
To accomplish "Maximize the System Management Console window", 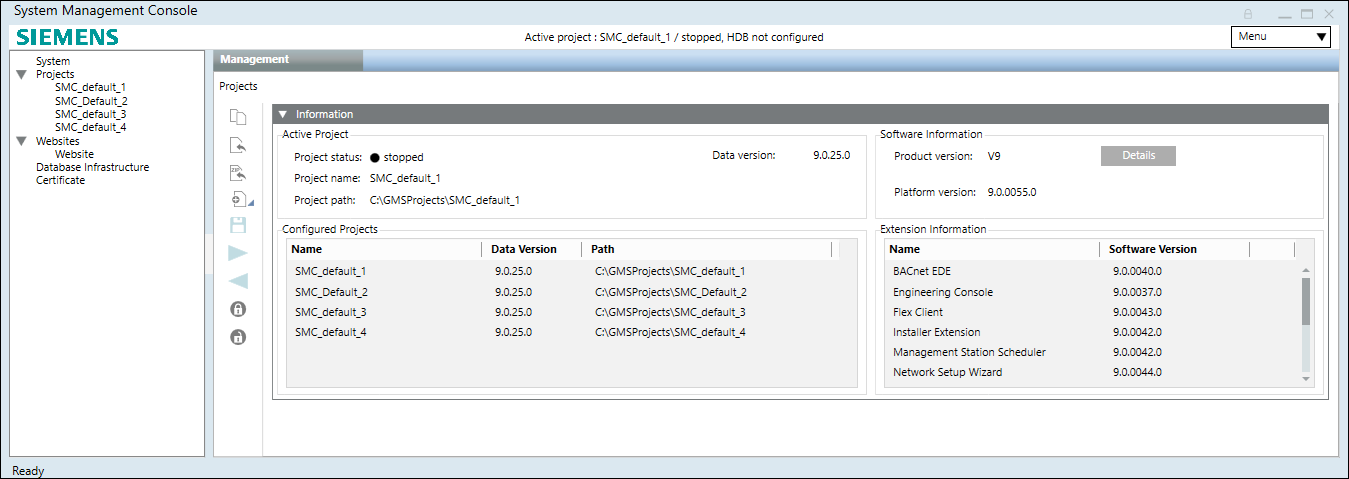I will pyautogui.click(x=1307, y=14).
